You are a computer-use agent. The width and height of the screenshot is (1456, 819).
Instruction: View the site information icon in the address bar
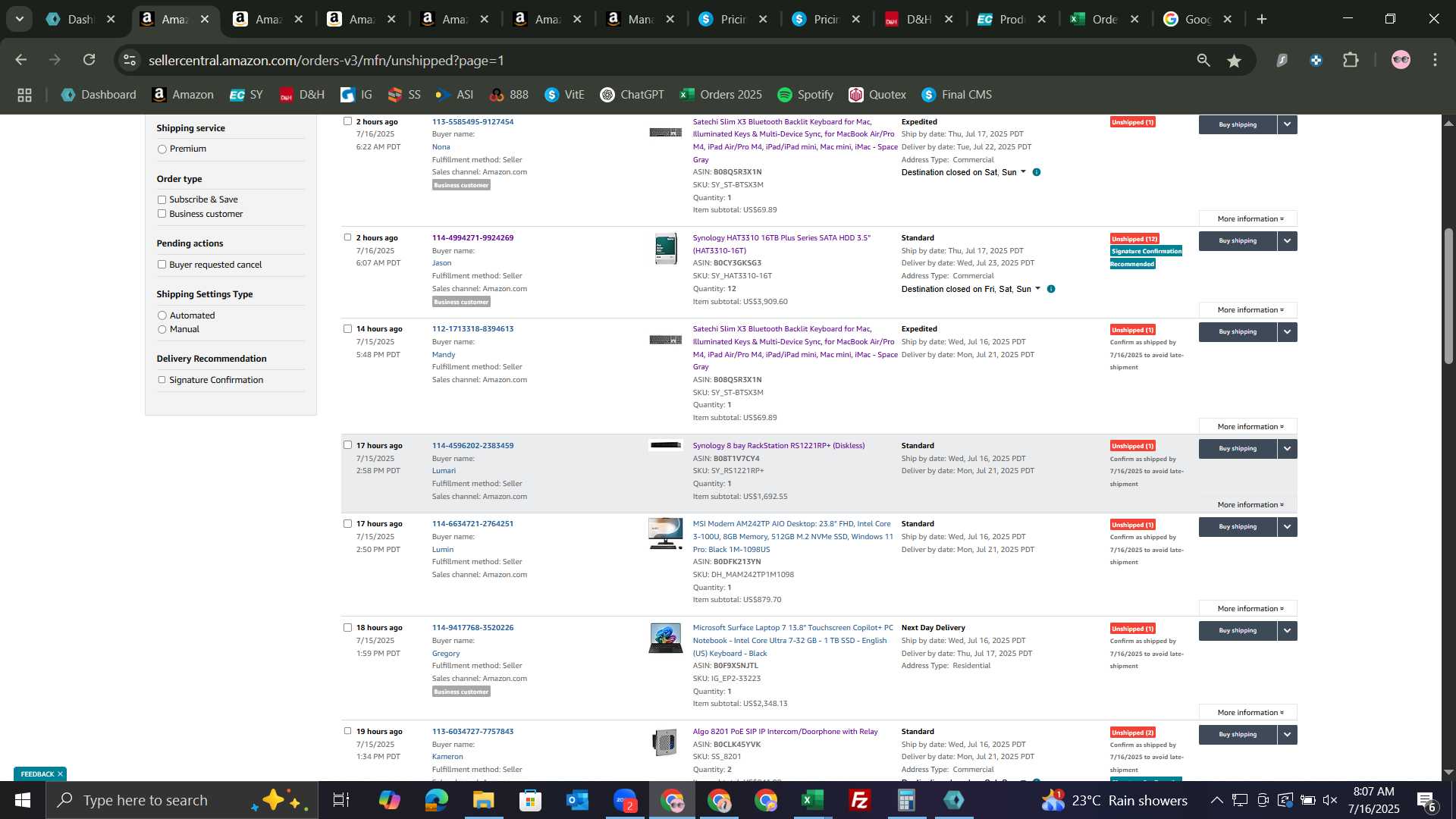[x=130, y=60]
